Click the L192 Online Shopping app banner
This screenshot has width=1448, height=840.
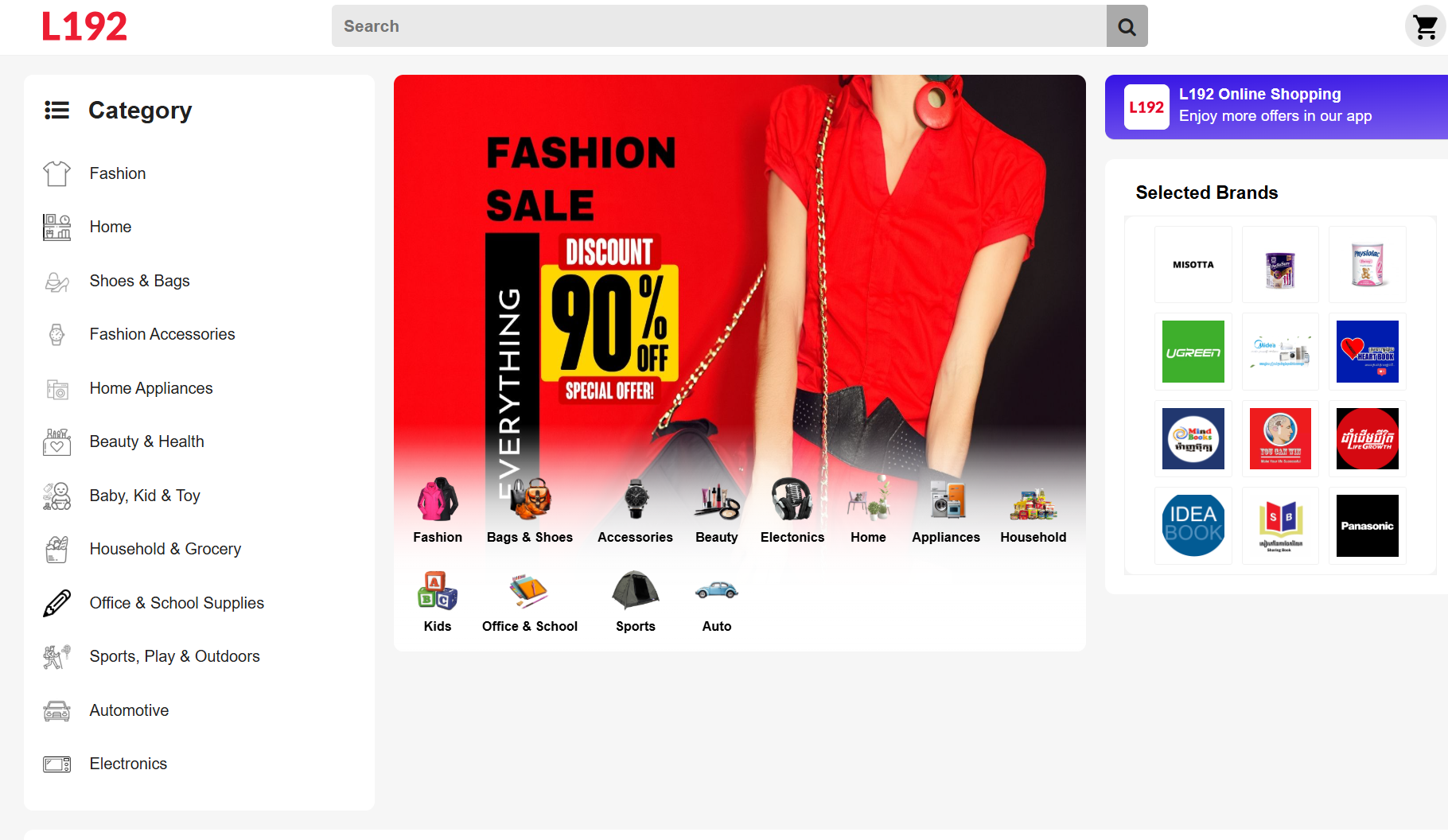(1275, 107)
